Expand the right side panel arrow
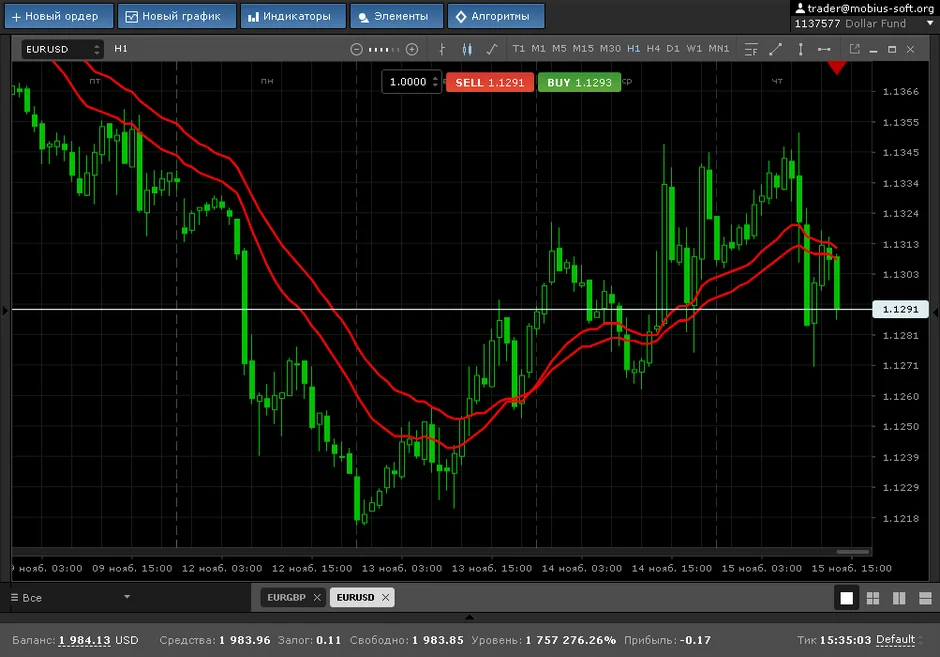Viewport: 940px width, 657px height. coord(936,310)
